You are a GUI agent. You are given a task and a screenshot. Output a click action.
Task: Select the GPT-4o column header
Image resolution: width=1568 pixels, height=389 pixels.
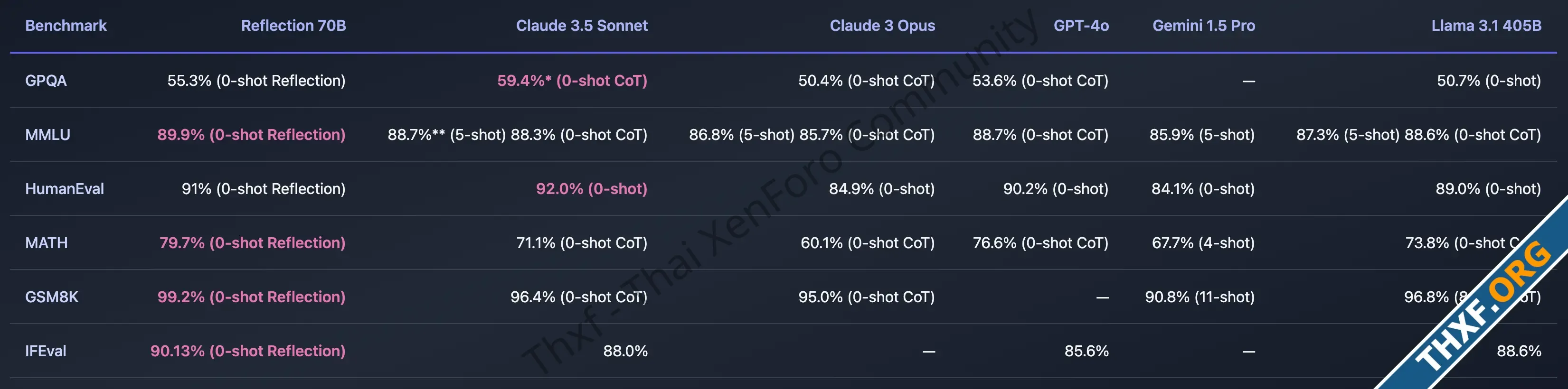click(1081, 26)
